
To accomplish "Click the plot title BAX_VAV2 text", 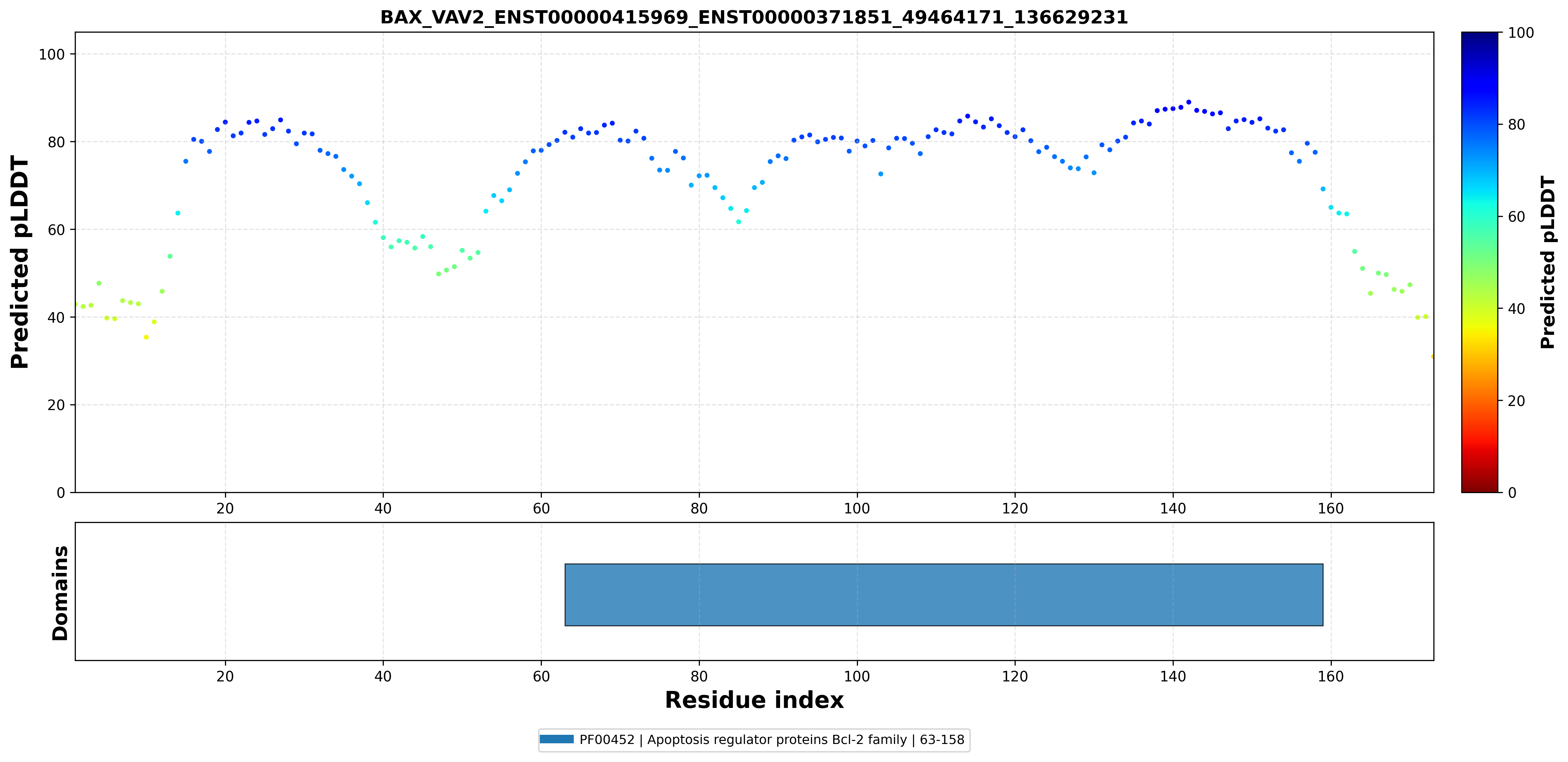I will tap(754, 17).
